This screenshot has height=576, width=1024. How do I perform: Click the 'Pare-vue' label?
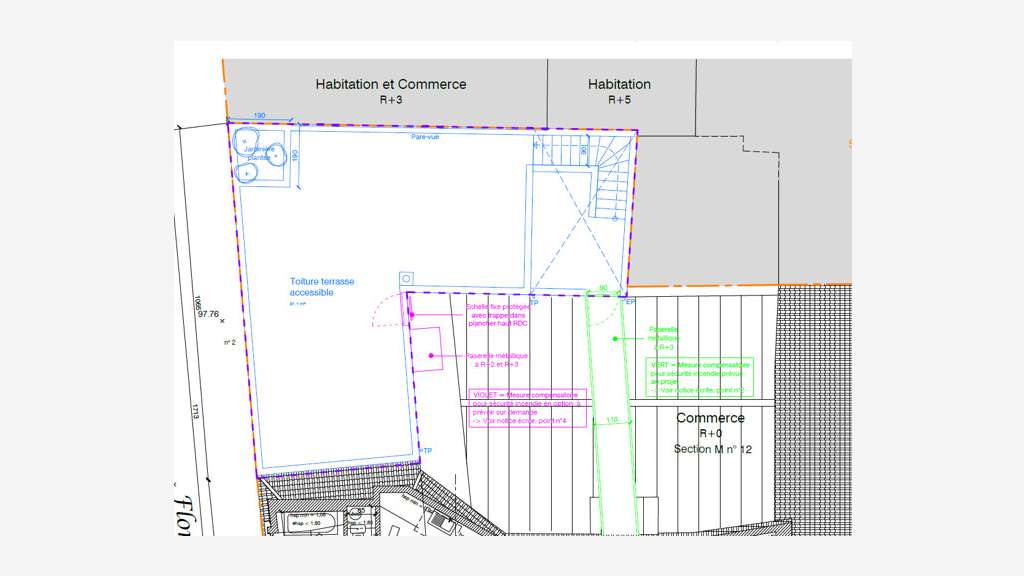point(425,137)
